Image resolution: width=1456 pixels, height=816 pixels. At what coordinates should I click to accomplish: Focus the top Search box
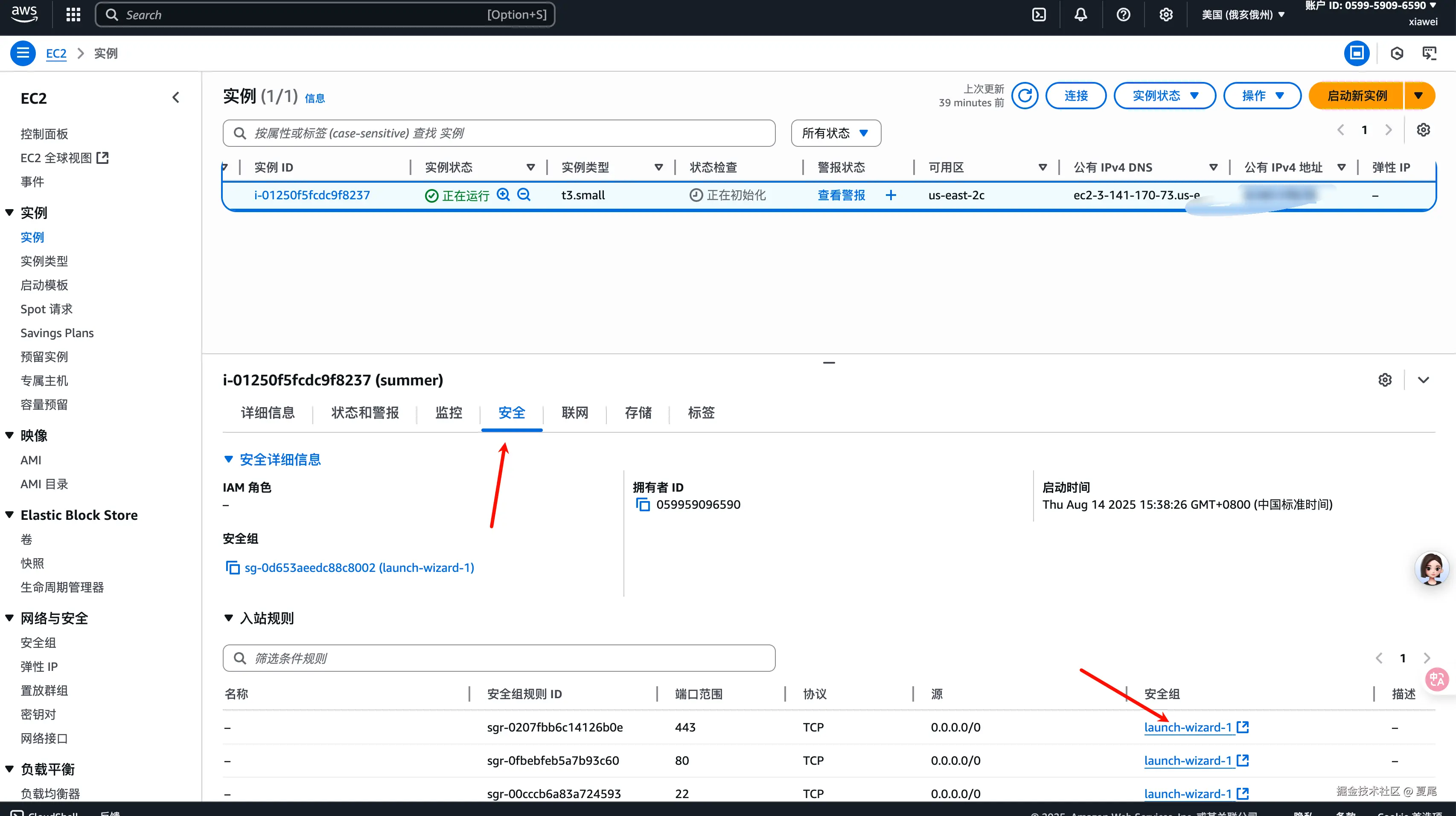click(325, 15)
